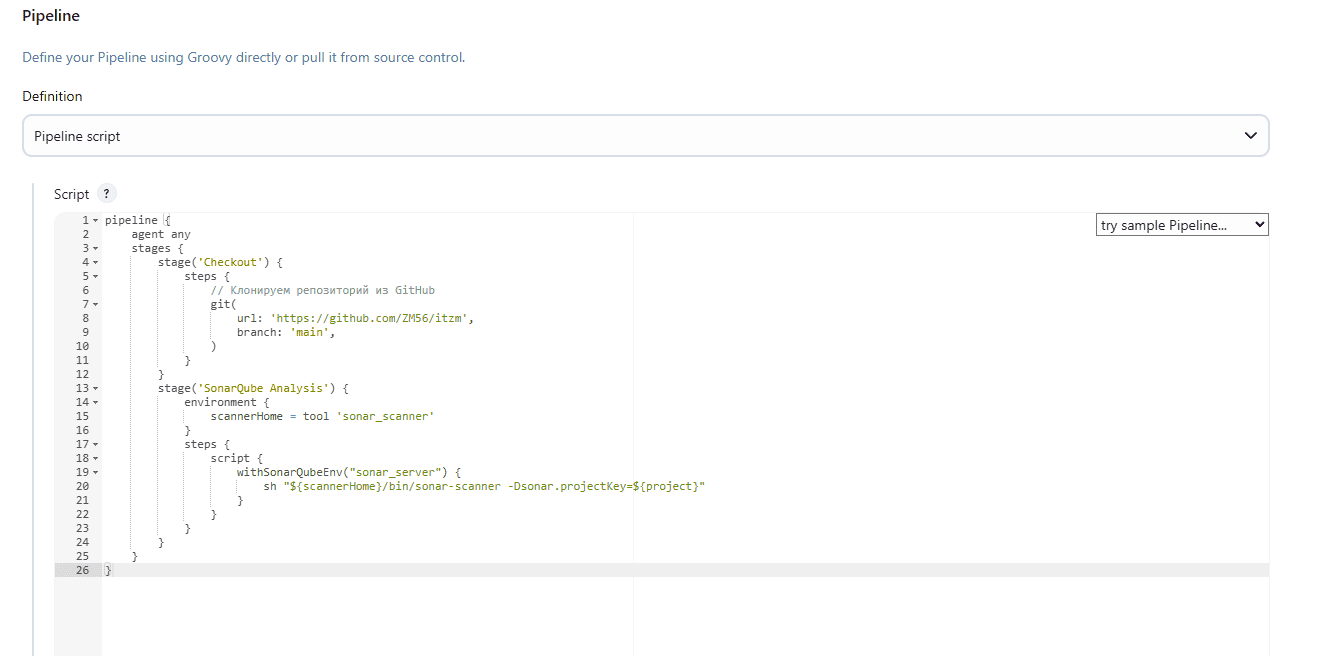Image resolution: width=1318 pixels, height=656 pixels.
Task: Click the Script help question mark icon
Action: pos(108,194)
